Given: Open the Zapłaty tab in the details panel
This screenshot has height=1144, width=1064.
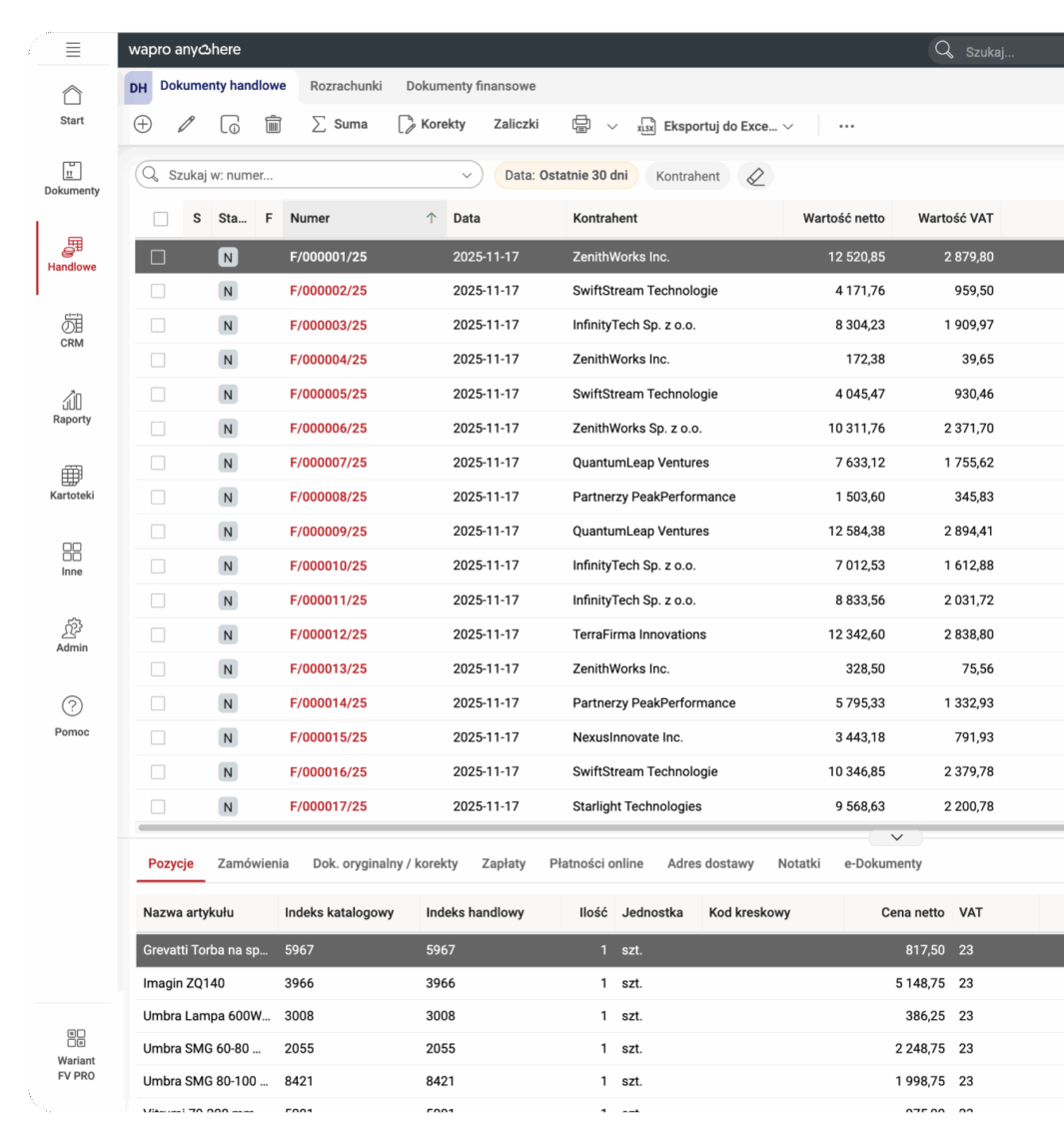Looking at the screenshot, I should click(504, 863).
